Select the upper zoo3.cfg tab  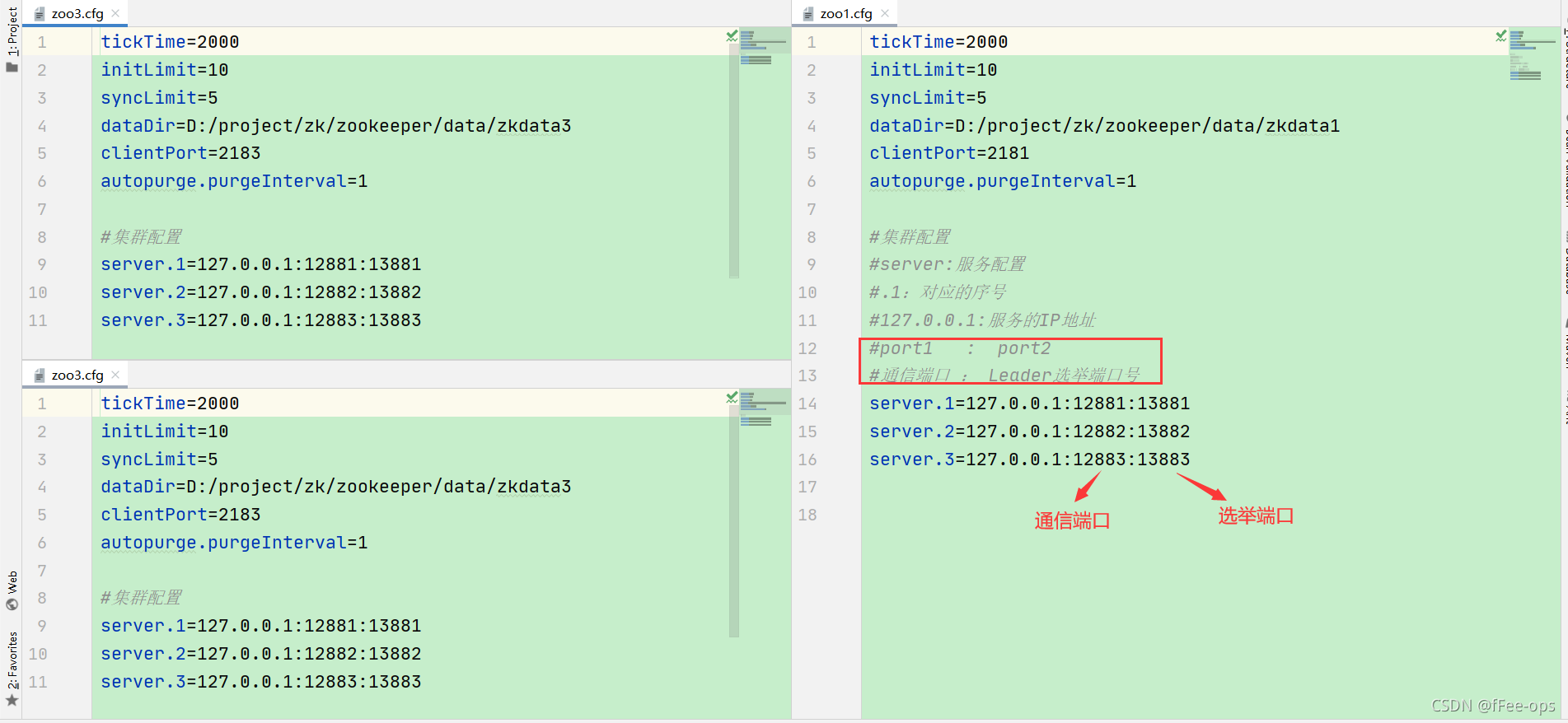(x=77, y=13)
